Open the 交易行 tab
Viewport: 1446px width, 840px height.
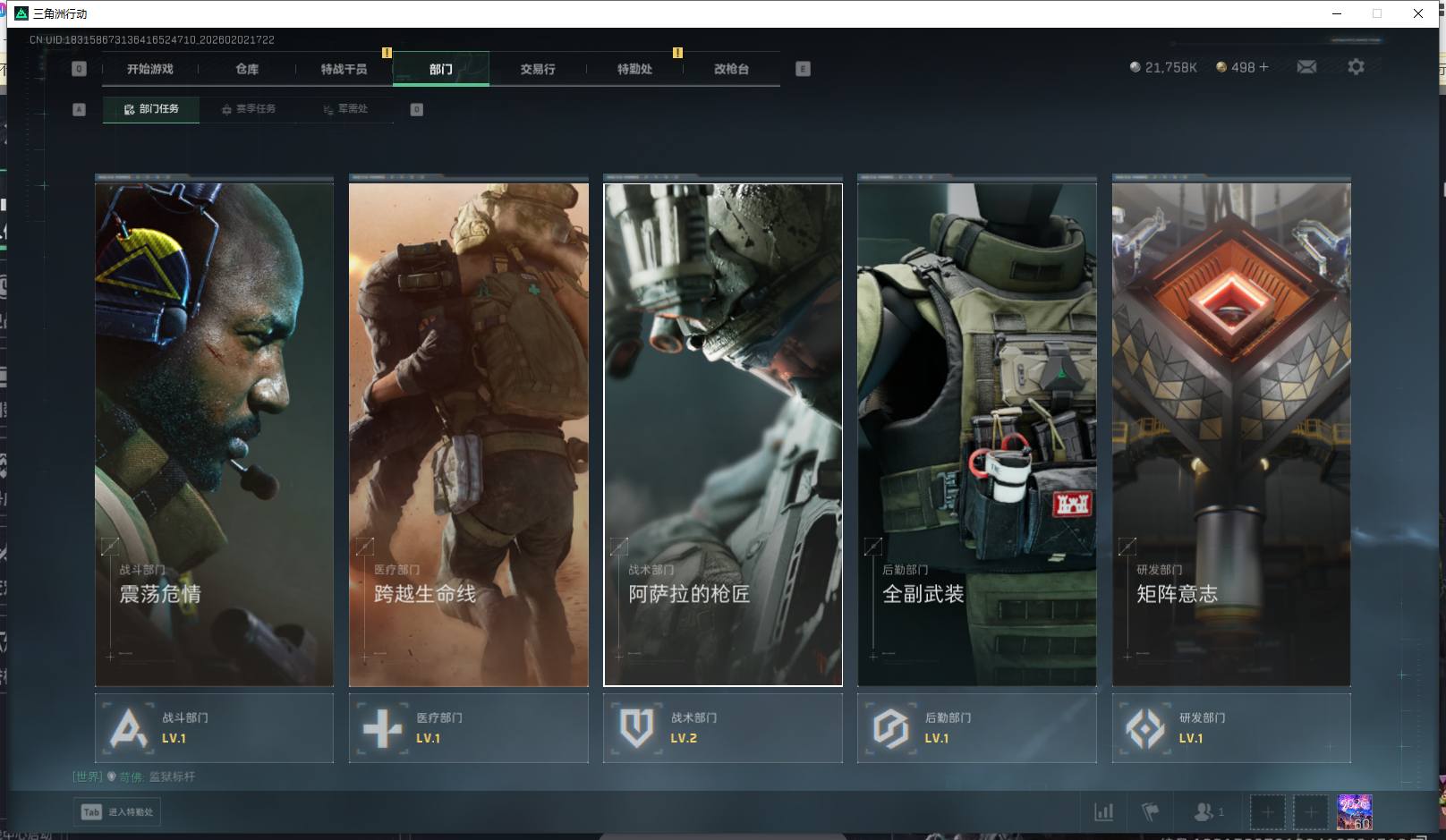coord(538,69)
